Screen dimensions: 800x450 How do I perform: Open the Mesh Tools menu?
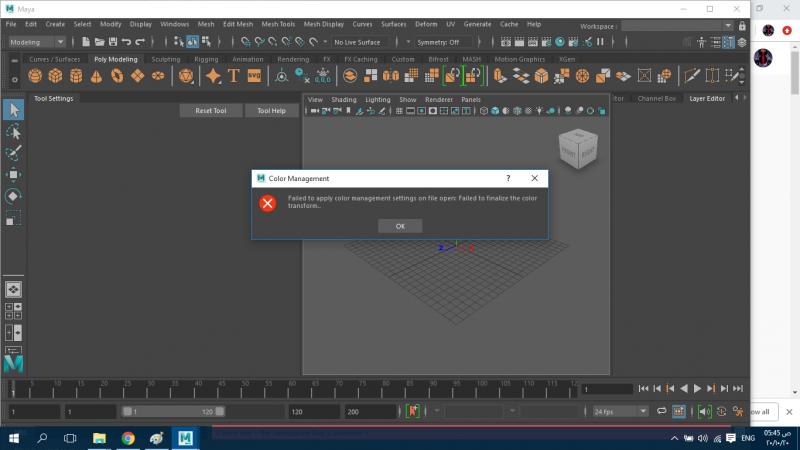[278, 24]
